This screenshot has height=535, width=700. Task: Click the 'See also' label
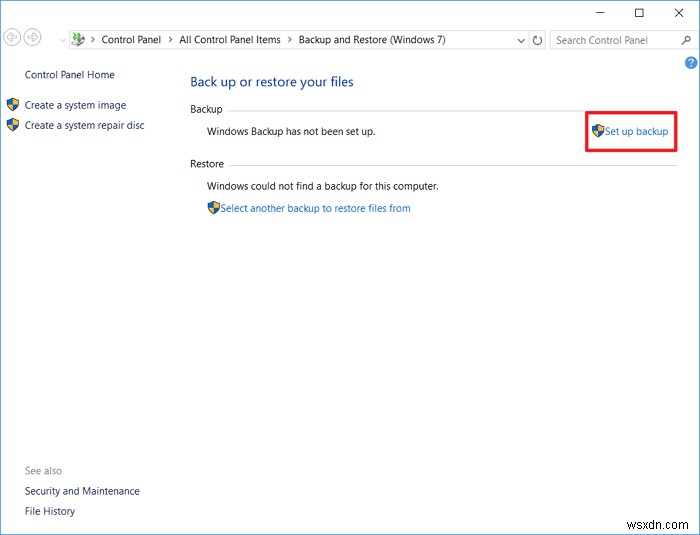tap(43, 471)
